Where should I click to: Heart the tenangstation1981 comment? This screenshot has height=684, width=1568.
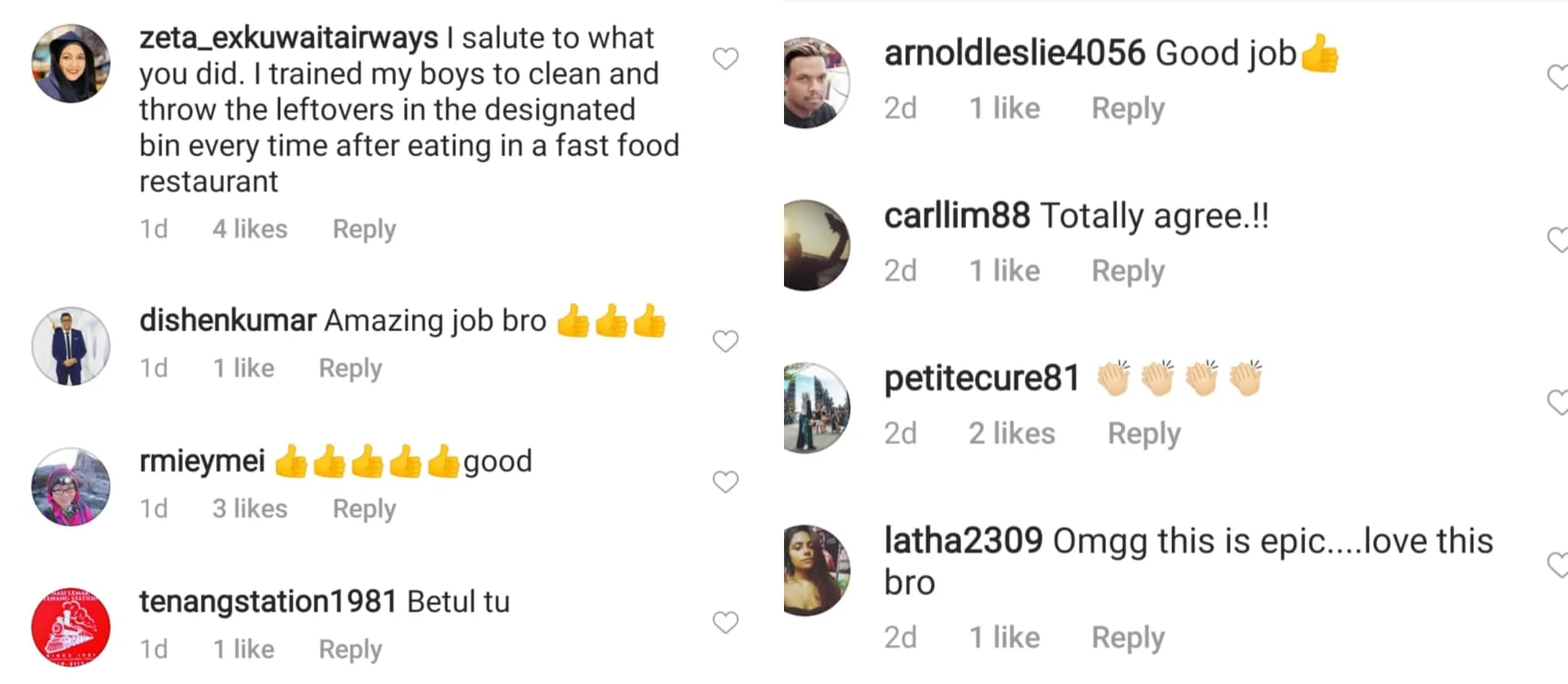(x=725, y=623)
